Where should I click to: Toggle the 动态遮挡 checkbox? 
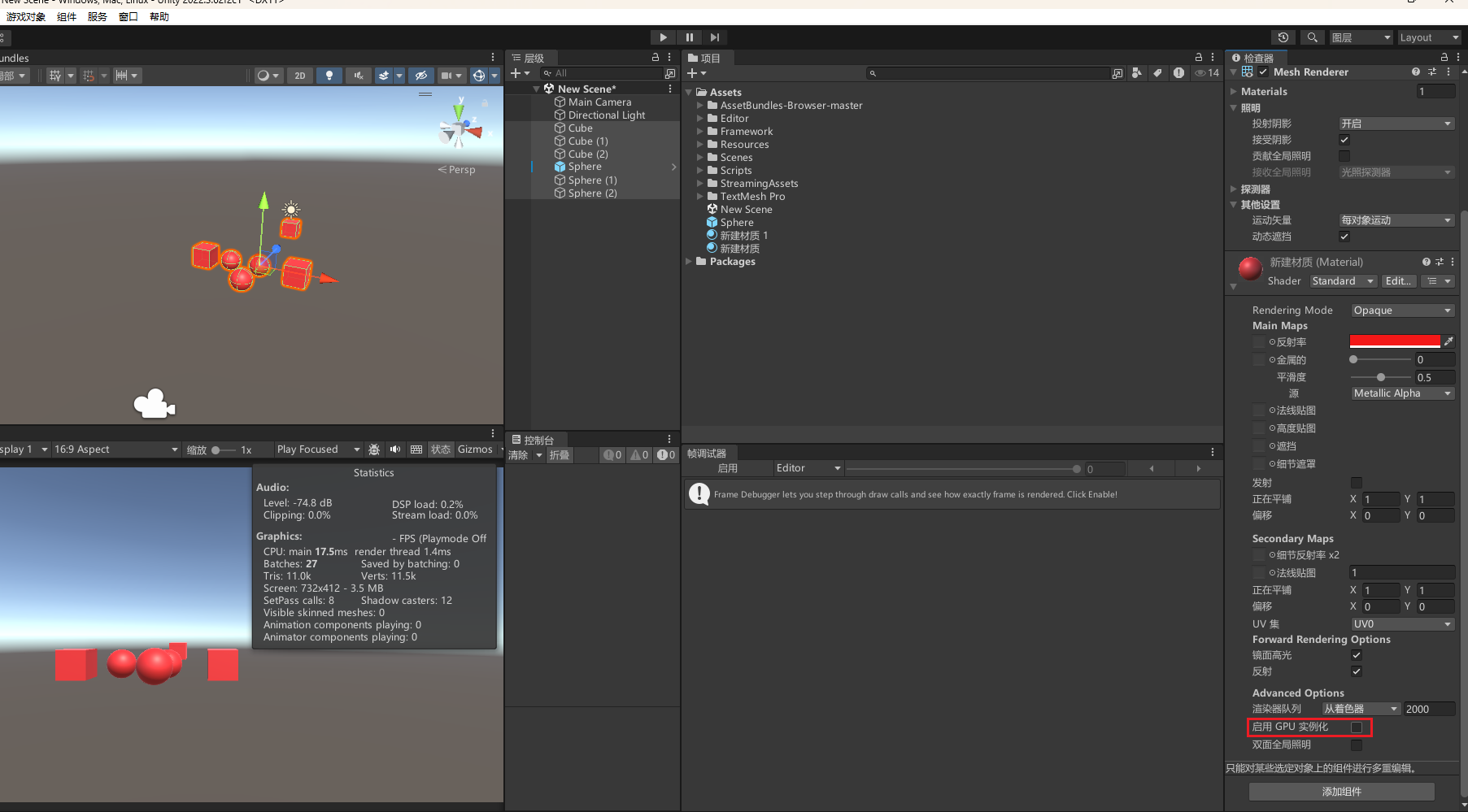(x=1344, y=237)
